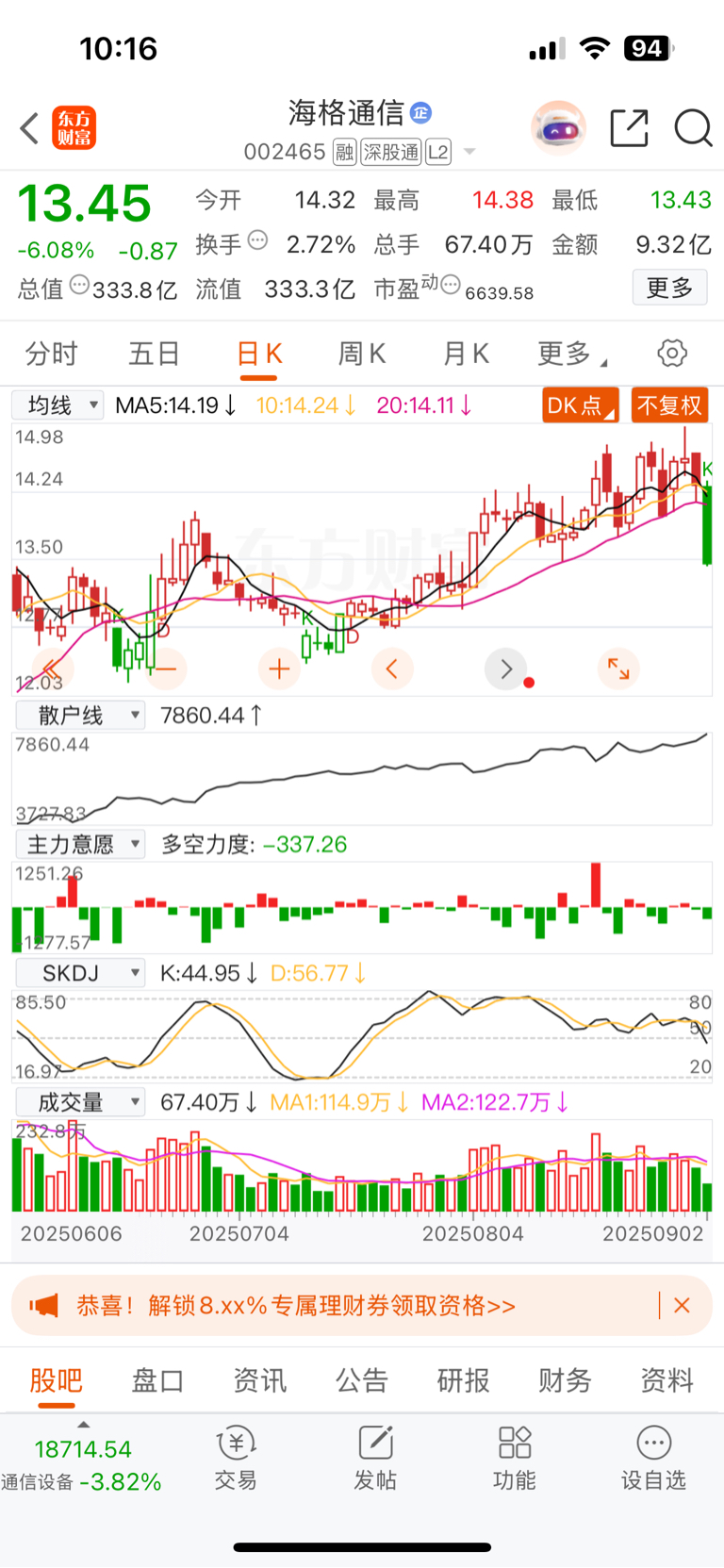The width and height of the screenshot is (724, 1568).
Task: Tap 通信设备 sector index ticker
Action: pyautogui.click(x=81, y=1465)
